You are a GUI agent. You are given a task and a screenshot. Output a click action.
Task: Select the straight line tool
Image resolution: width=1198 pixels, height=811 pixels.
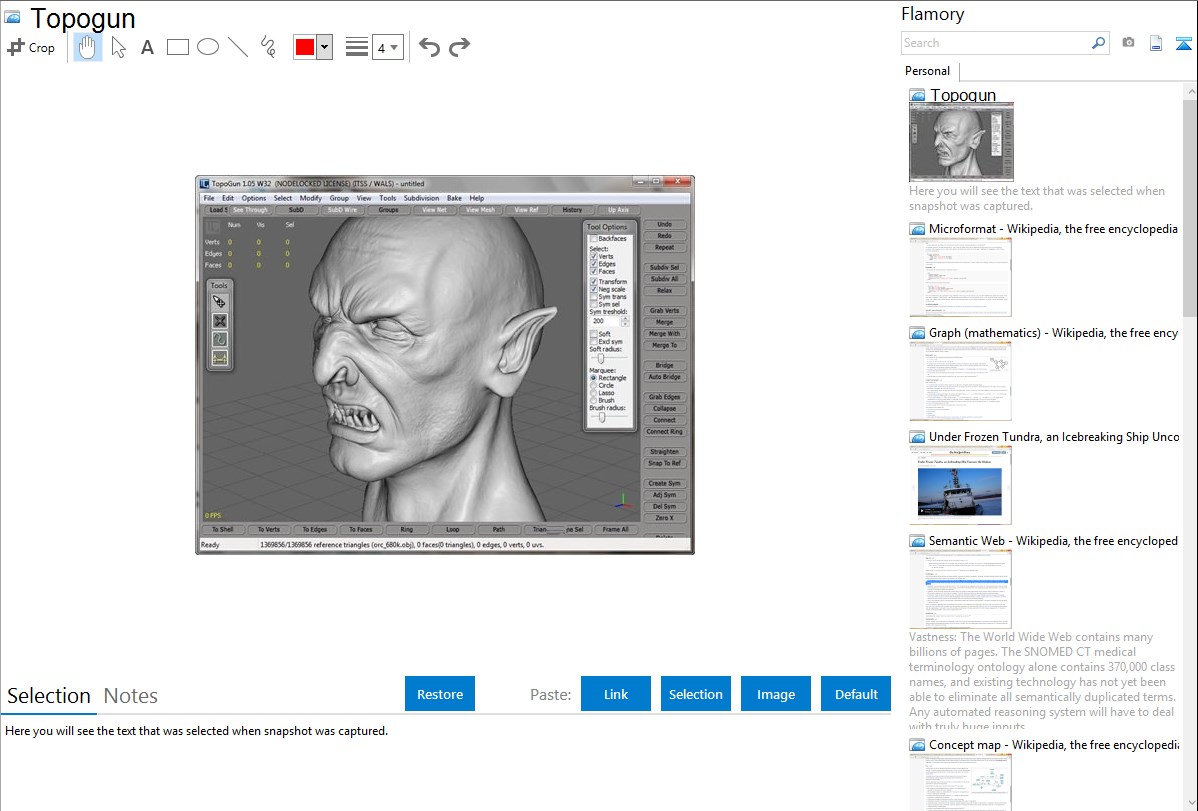(238, 47)
